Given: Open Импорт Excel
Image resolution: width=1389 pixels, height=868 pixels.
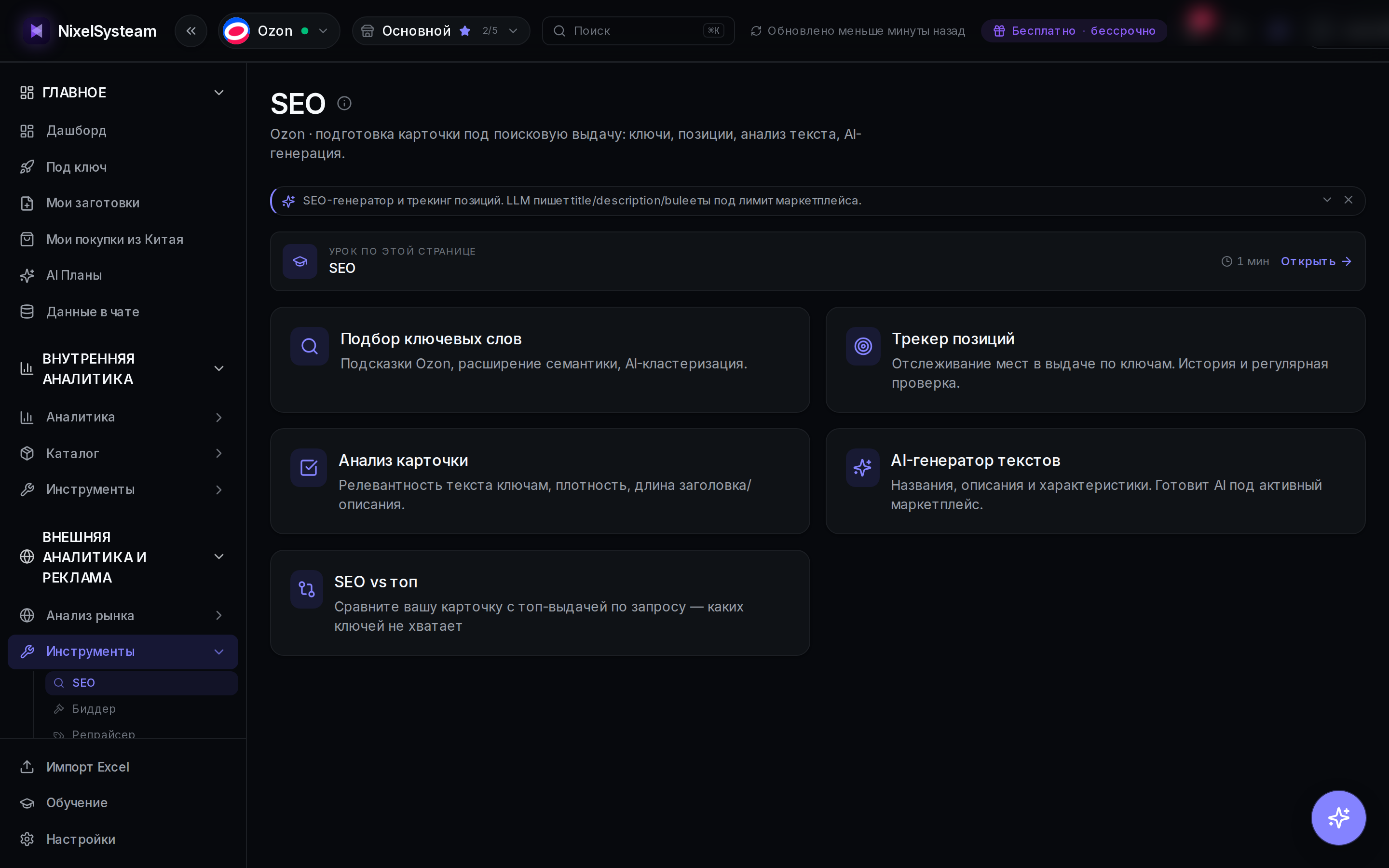Looking at the screenshot, I should coord(123,767).
